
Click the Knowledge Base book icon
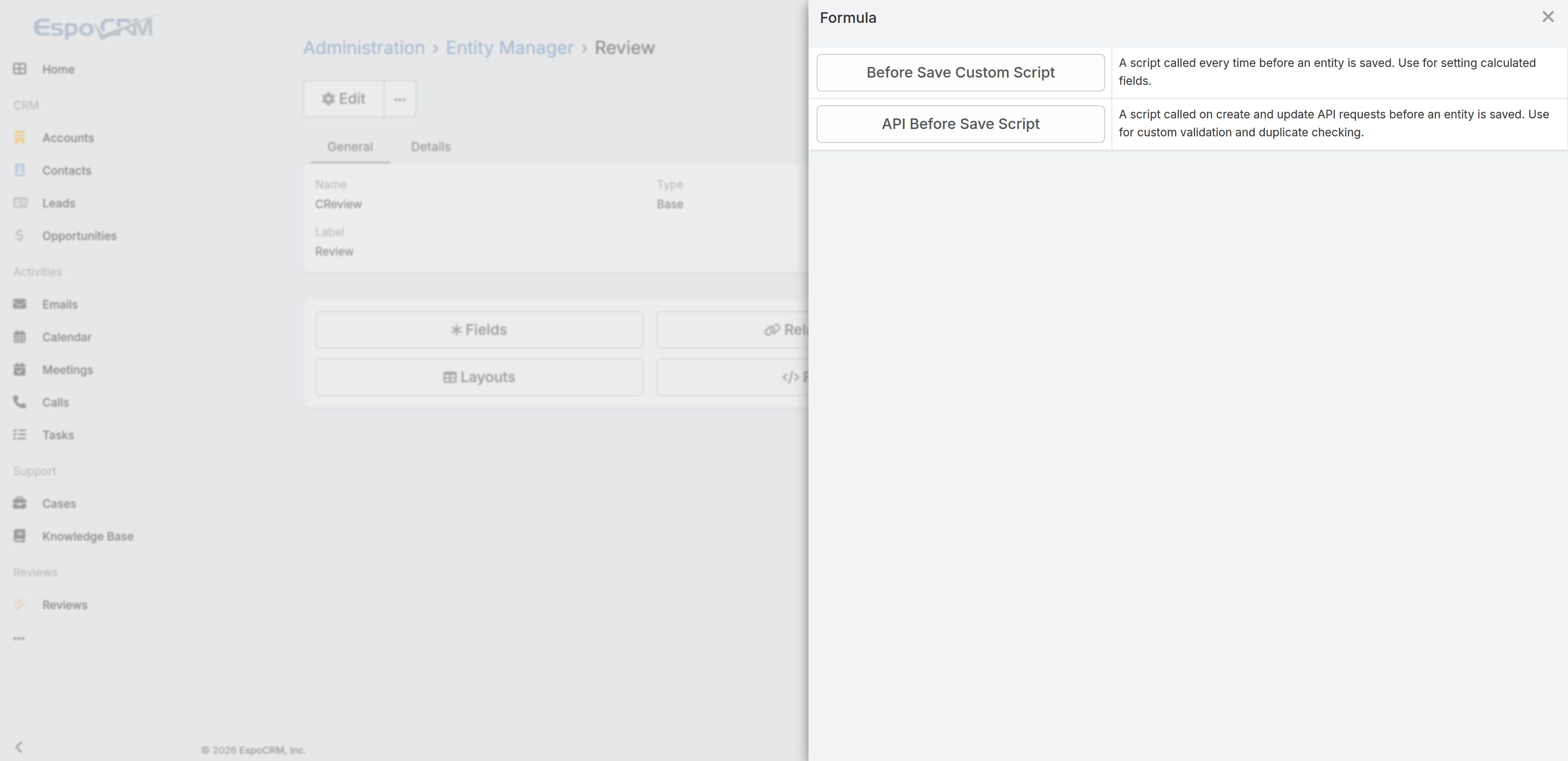20,536
